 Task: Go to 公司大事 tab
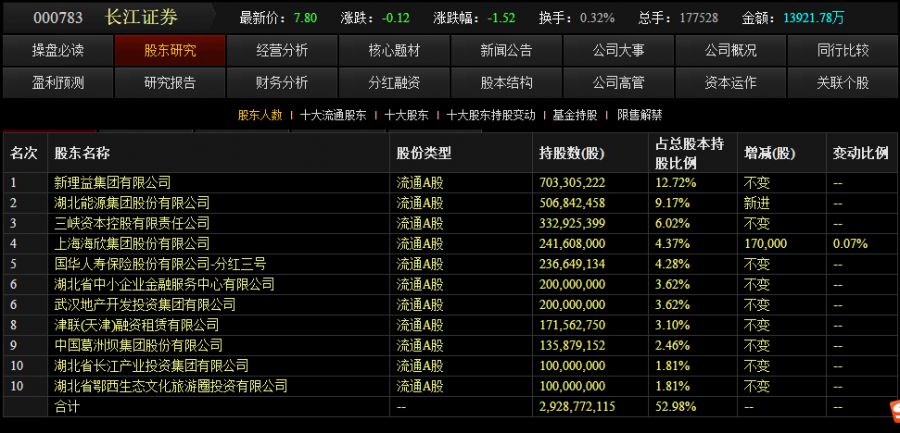(x=619, y=51)
